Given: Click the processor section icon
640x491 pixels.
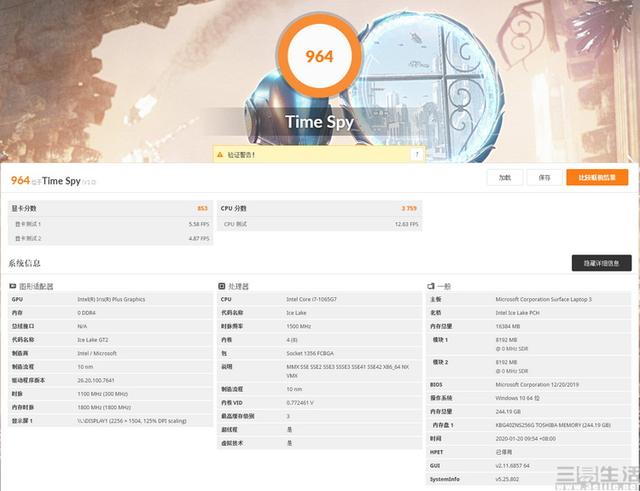Looking at the screenshot, I should (221, 286).
